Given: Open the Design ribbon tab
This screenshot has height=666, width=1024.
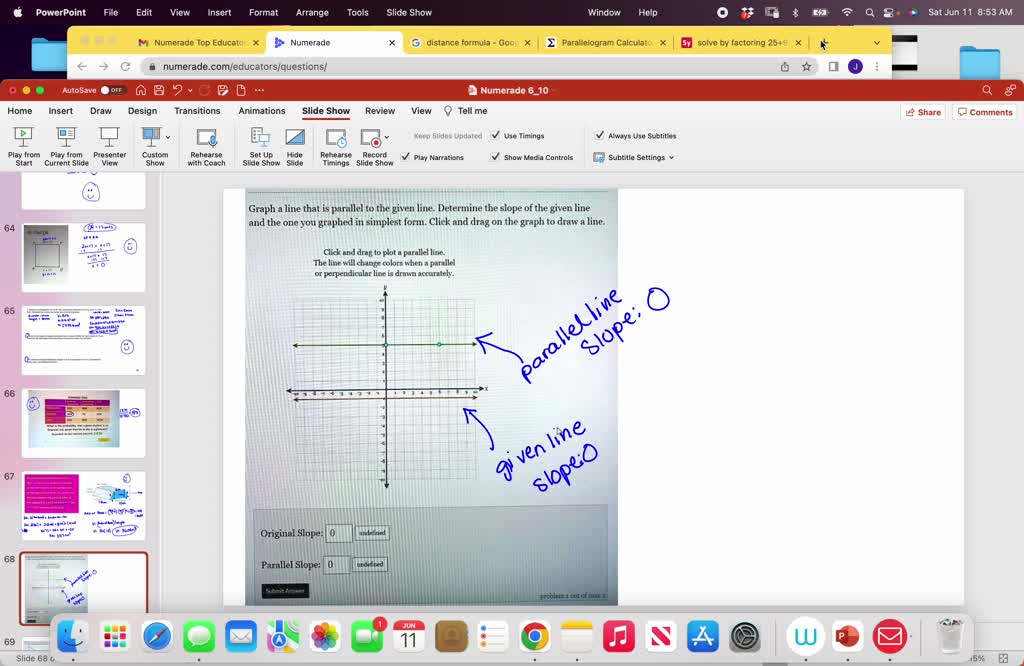Looking at the screenshot, I should tap(142, 111).
